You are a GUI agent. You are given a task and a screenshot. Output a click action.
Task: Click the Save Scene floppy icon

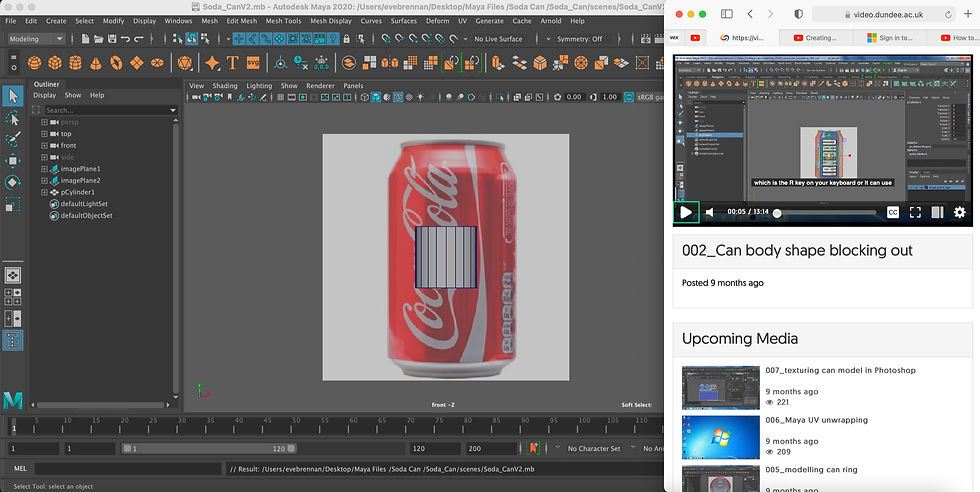click(x=112, y=39)
